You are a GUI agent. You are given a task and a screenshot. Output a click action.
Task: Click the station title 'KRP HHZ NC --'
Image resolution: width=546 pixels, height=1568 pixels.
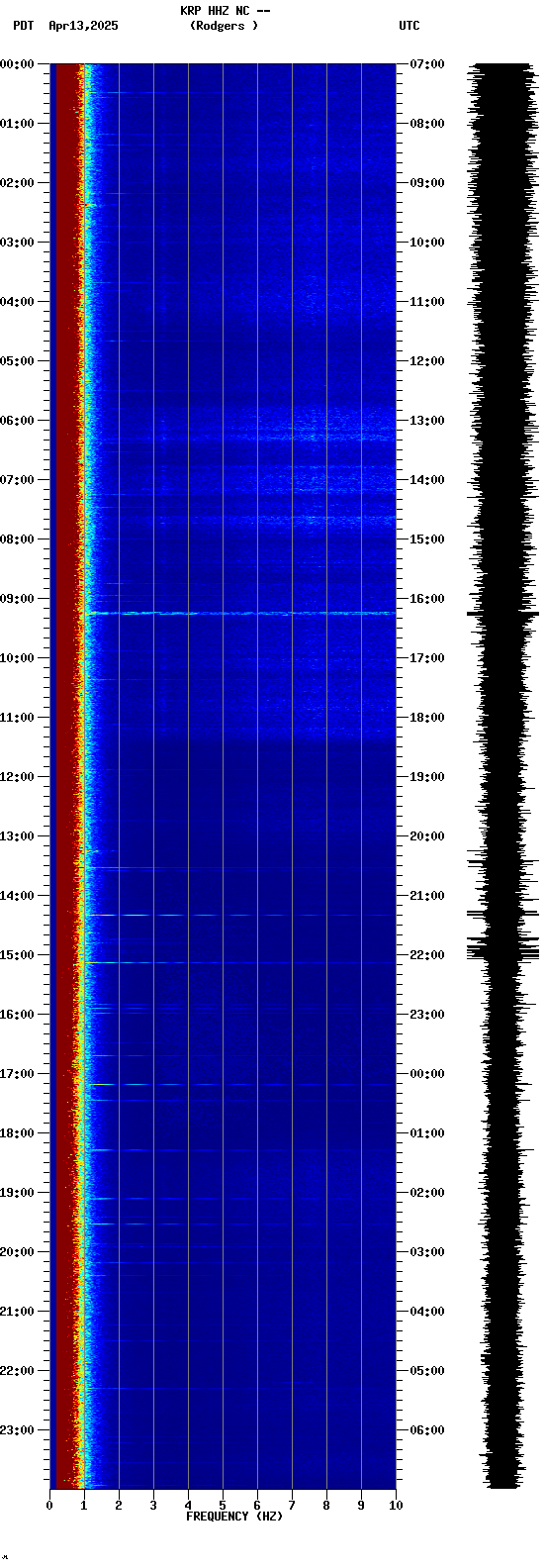click(x=225, y=11)
